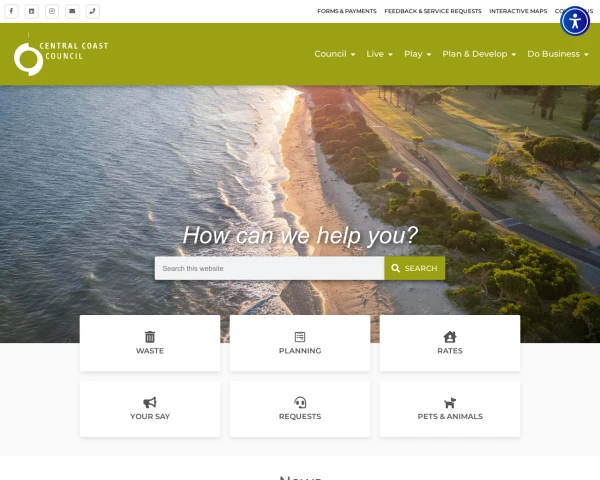The width and height of the screenshot is (600, 480).
Task: Open Interactive Maps link
Action: pos(518,11)
